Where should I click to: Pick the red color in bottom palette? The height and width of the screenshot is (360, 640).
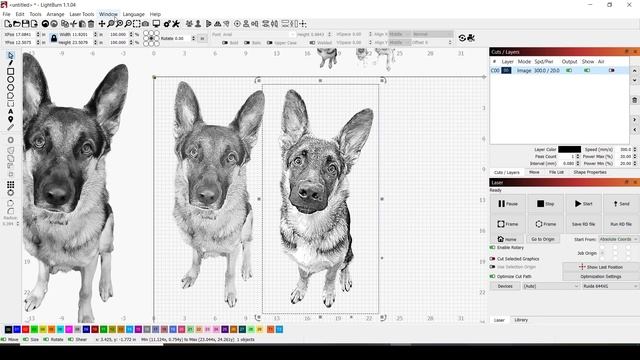tap(26, 329)
